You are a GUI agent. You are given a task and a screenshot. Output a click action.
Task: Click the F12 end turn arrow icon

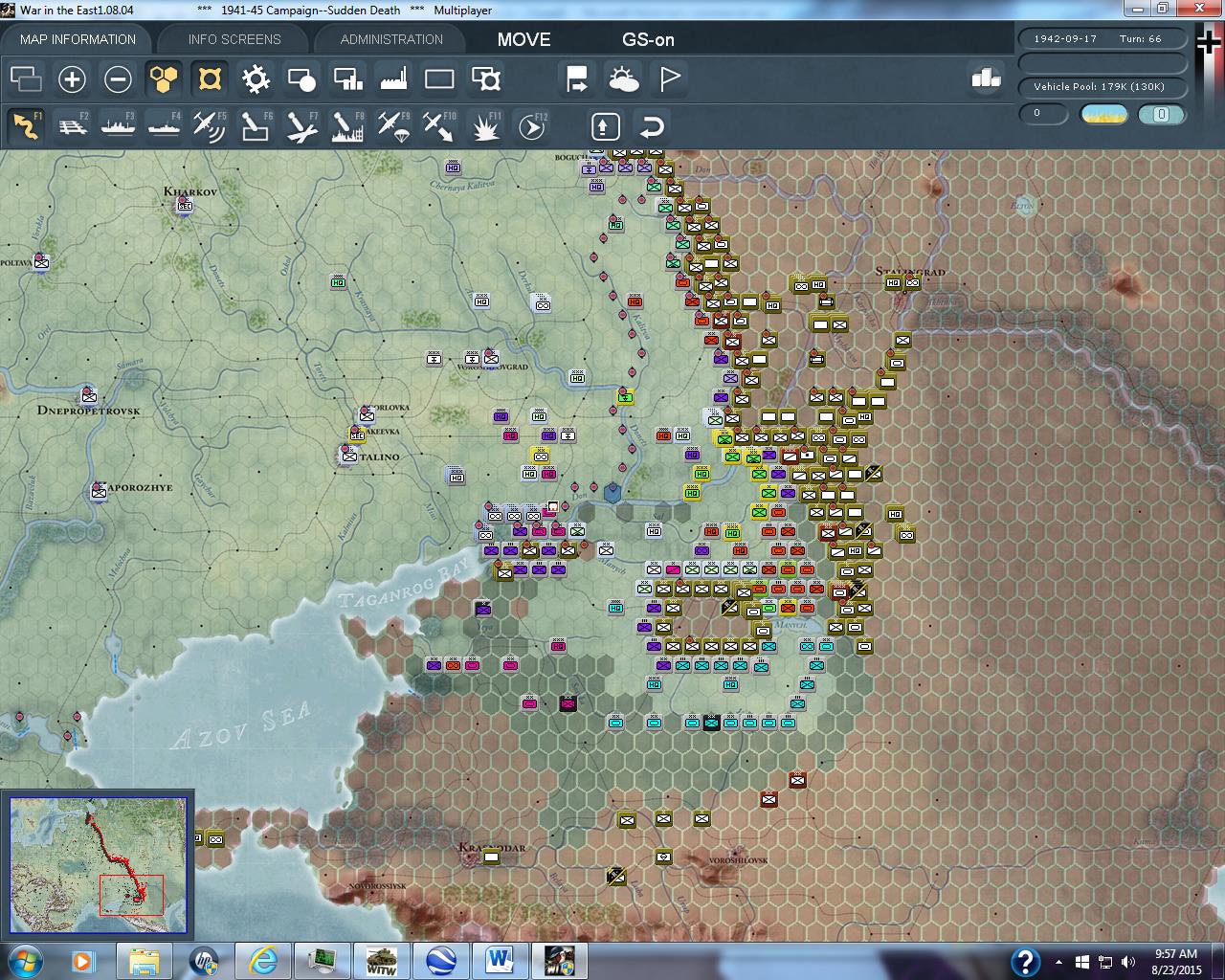tap(531, 126)
